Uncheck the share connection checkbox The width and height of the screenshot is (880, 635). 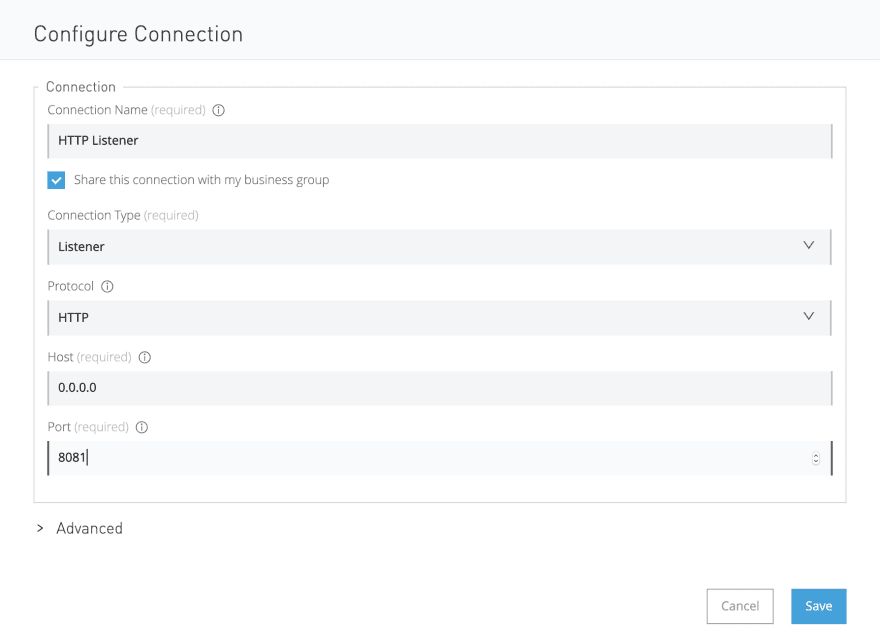56,180
